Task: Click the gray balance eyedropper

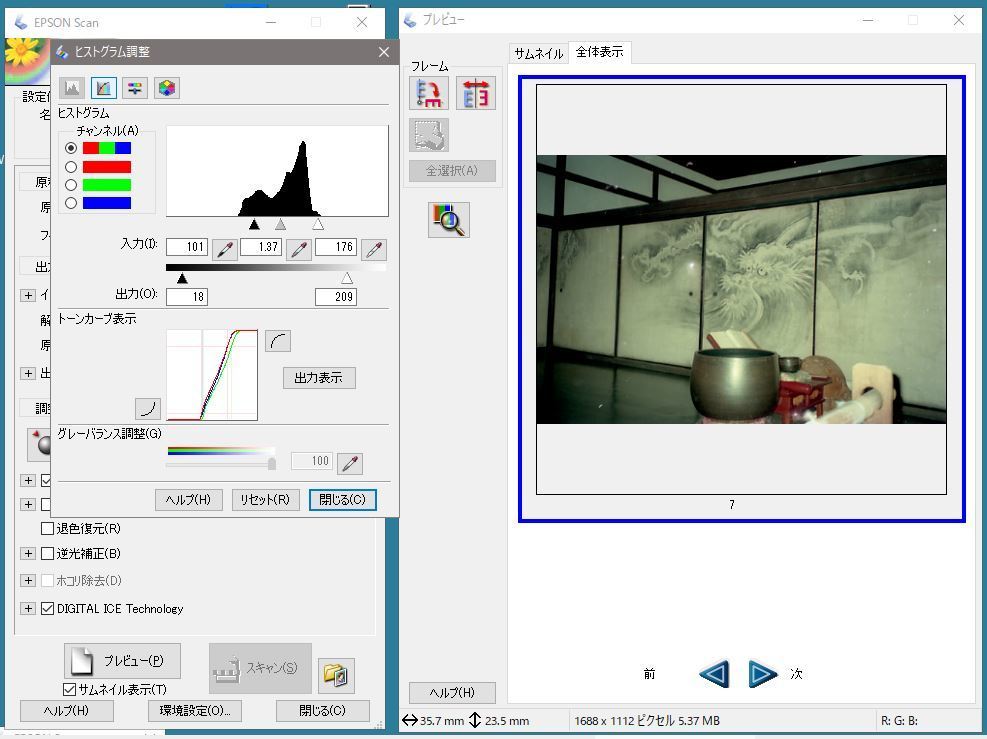Action: pos(350,464)
